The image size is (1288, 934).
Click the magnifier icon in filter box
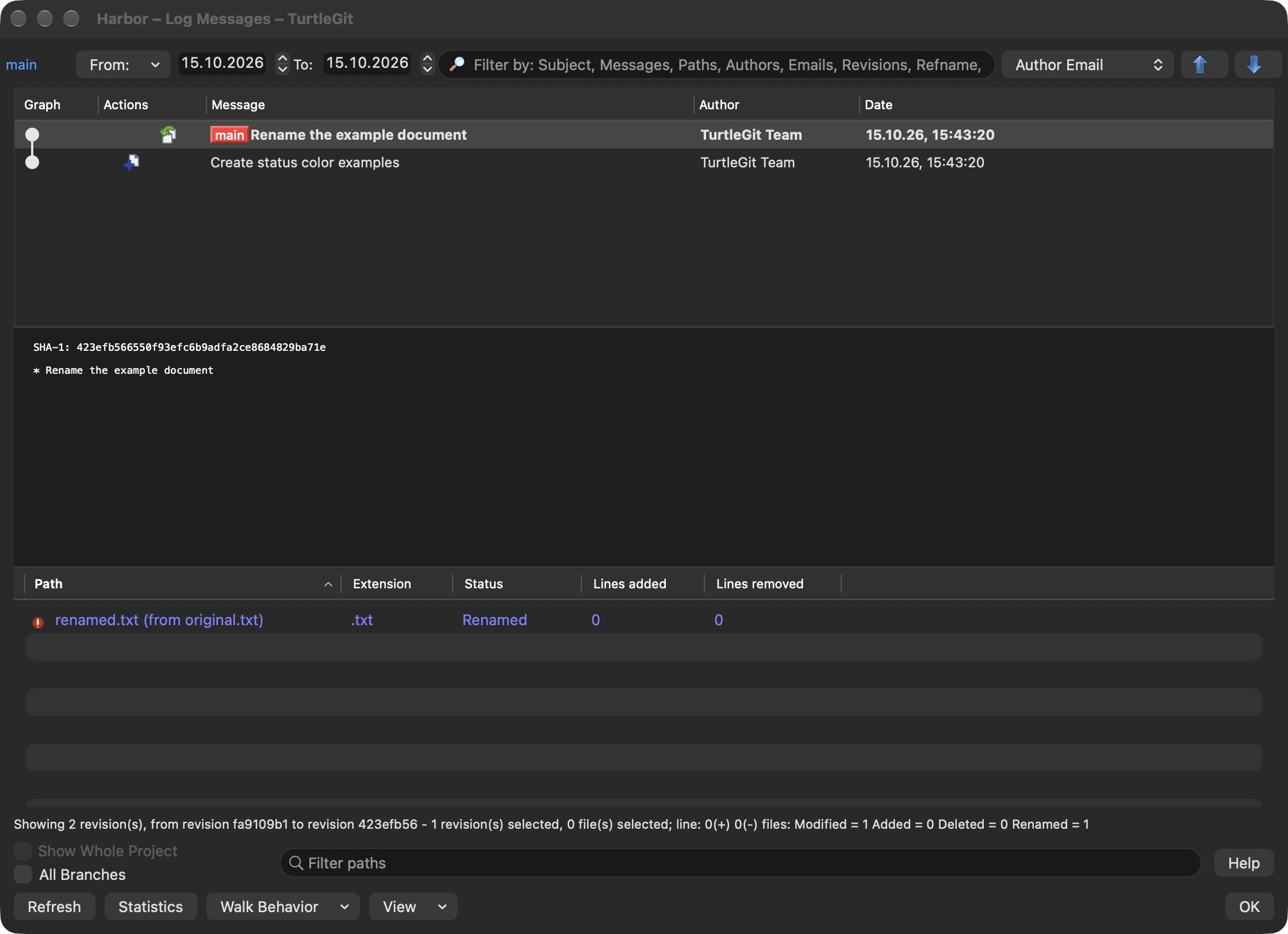point(457,64)
